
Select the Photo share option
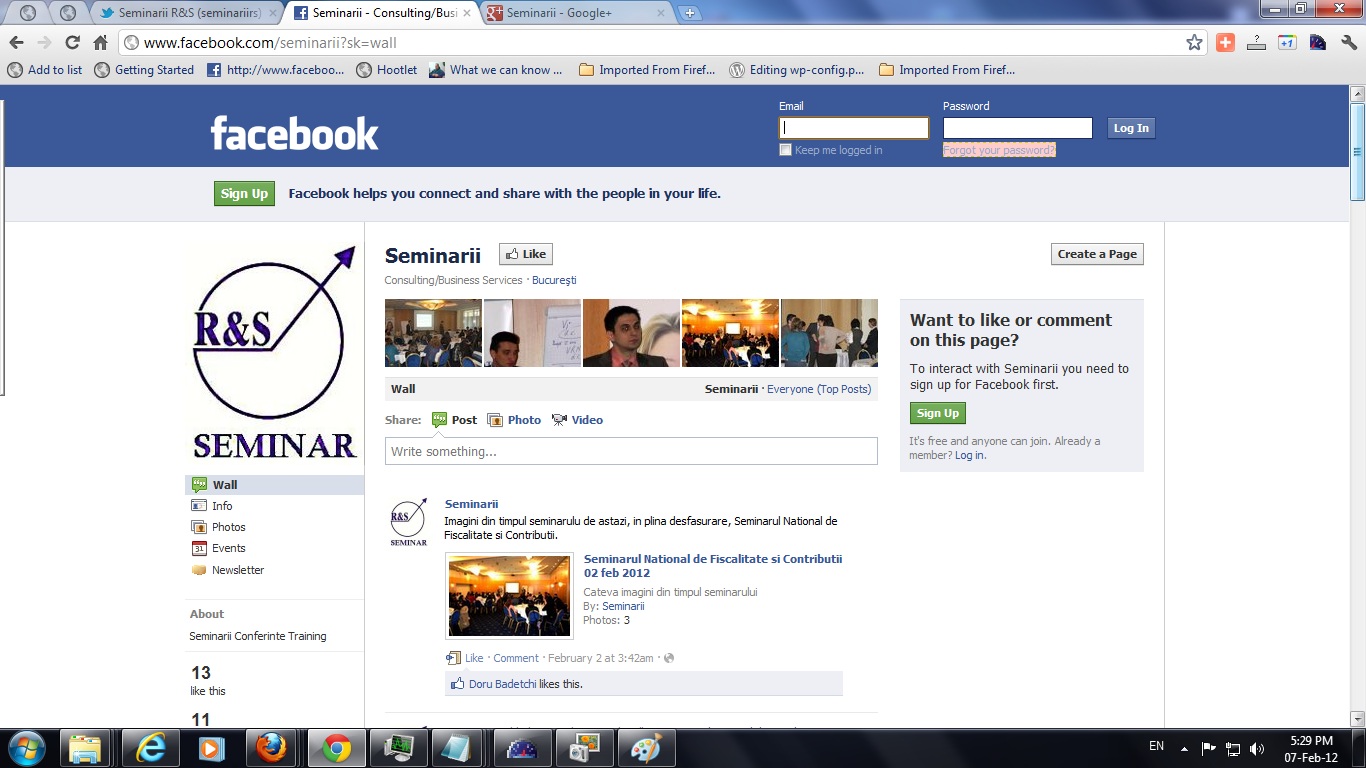514,420
